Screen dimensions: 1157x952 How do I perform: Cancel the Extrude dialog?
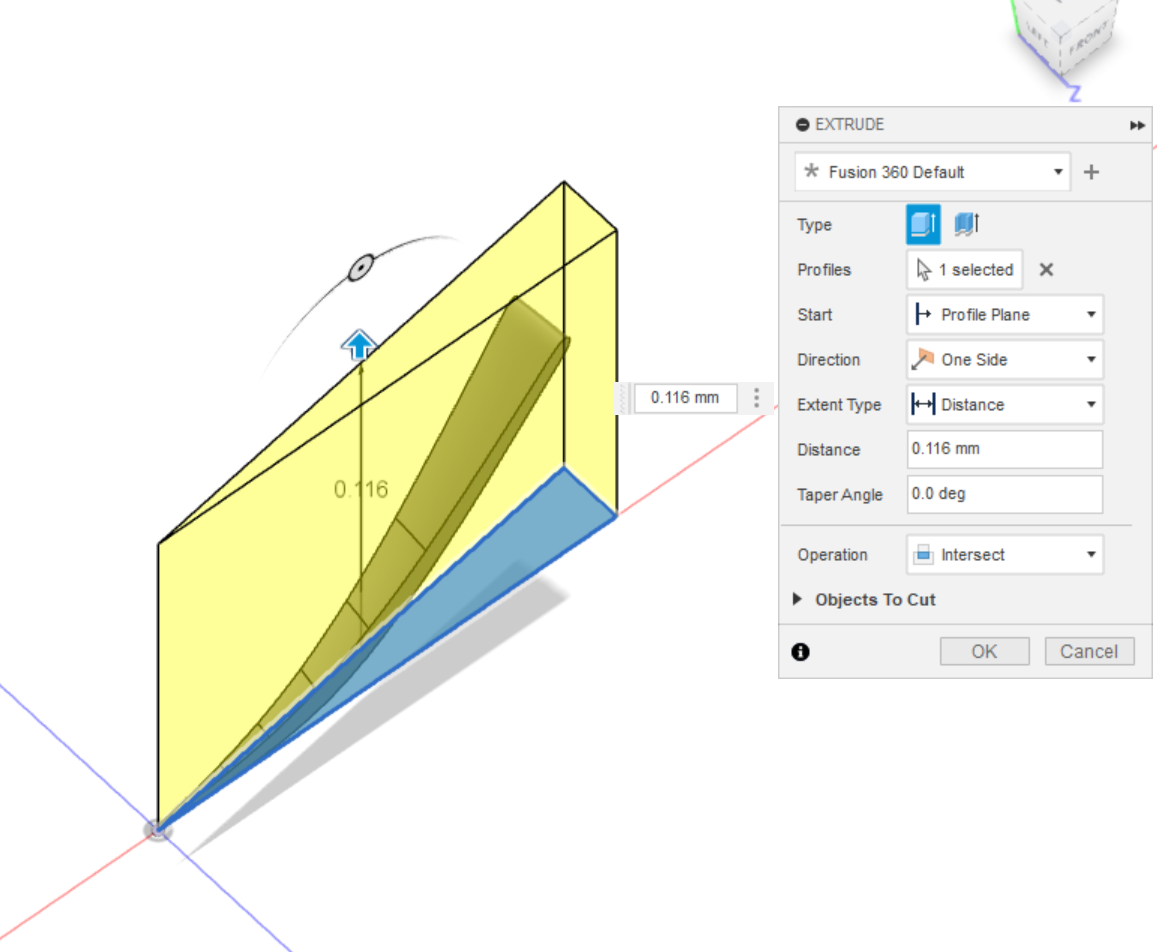pyautogui.click(x=1089, y=652)
